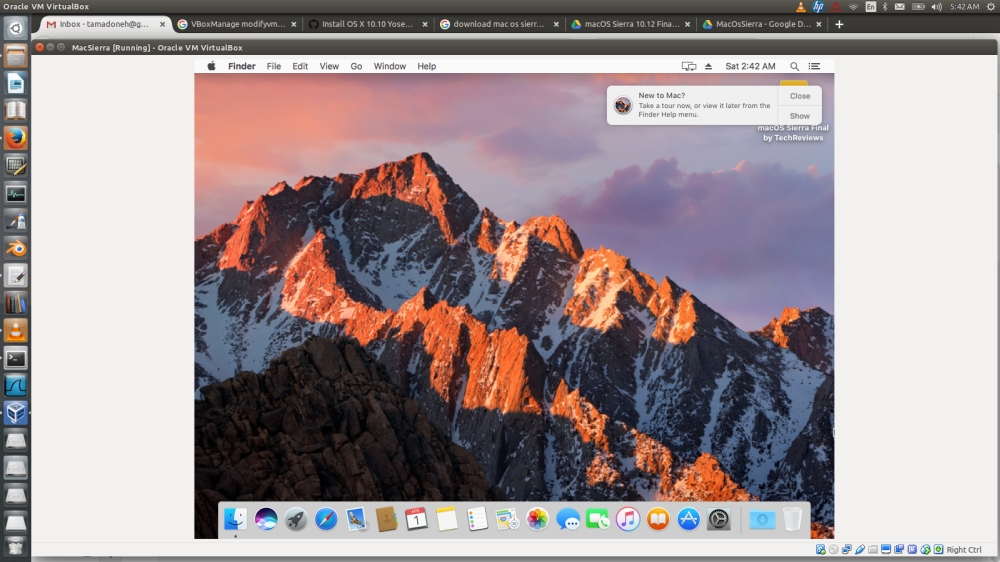Click the eject icon in macOS menu bar
Screen dimensions: 1000x562
[708, 66]
